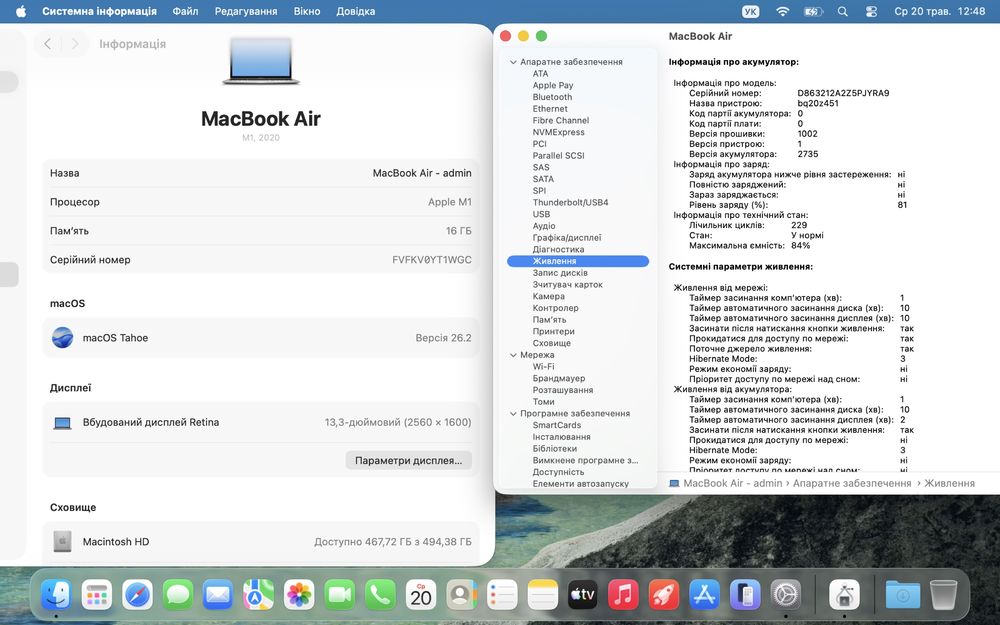The width and height of the screenshot is (1000, 625).
Task: Open Downloads folder in Dock
Action: [x=902, y=595]
